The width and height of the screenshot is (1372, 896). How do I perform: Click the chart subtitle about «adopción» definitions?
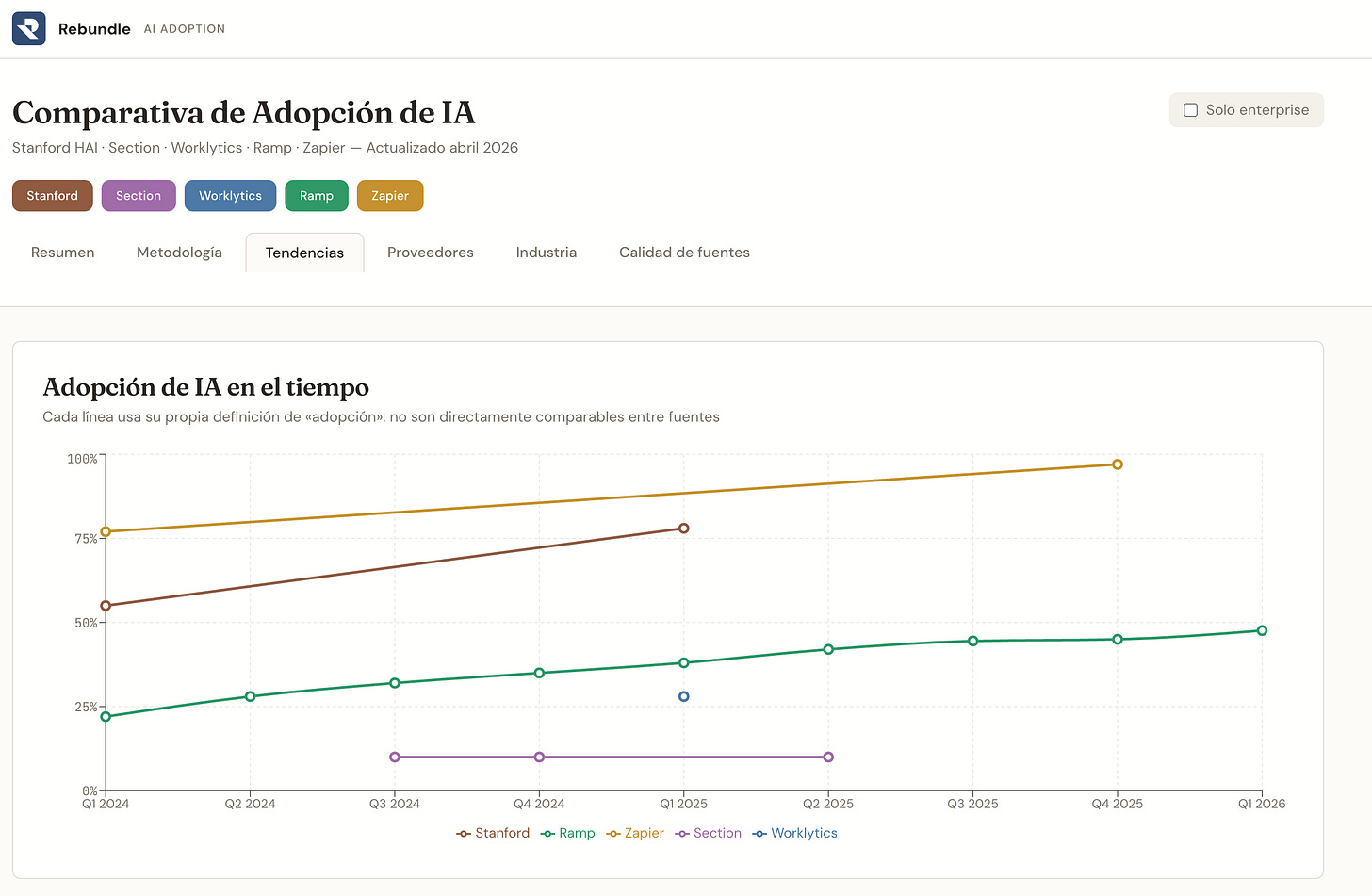click(381, 417)
